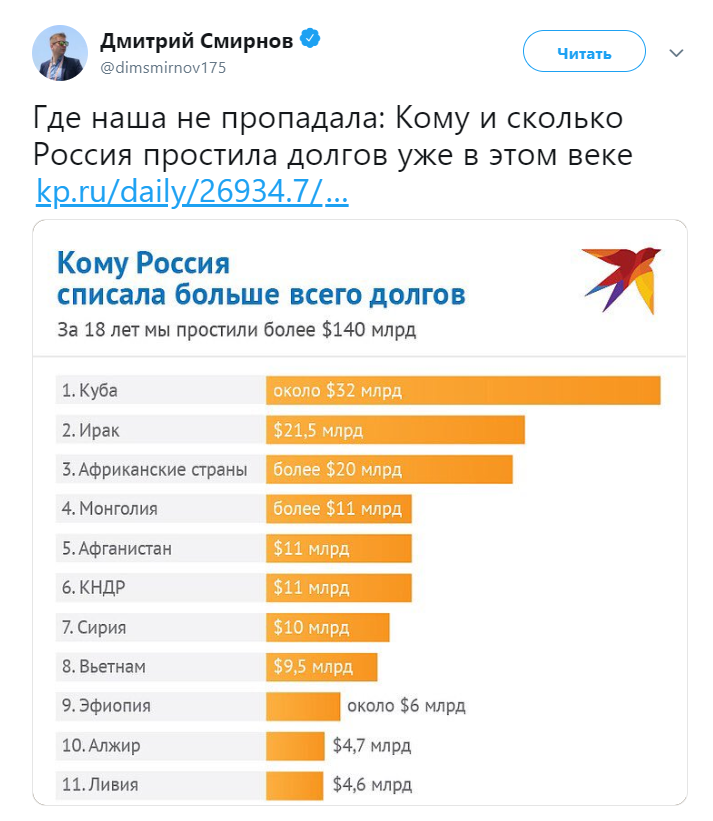
Task: Click Dmitry Smirnov's profile avatar
Action: (60, 53)
